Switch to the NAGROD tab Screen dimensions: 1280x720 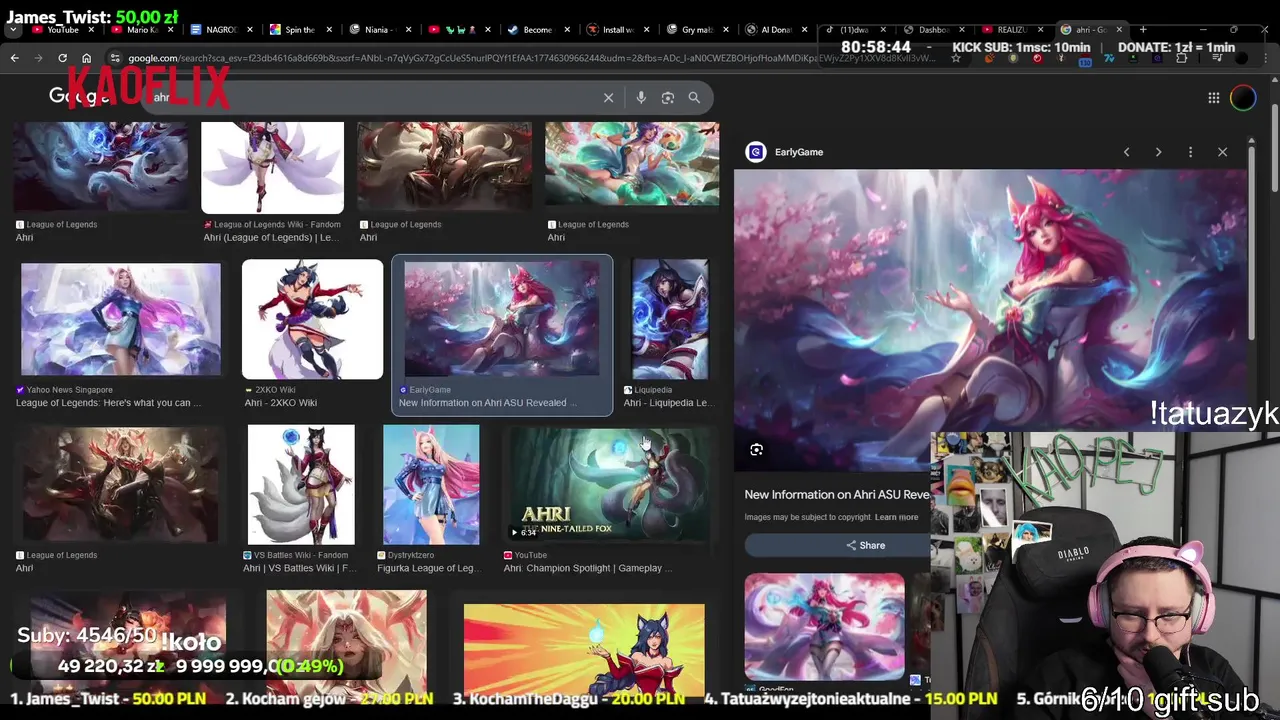pyautogui.click(x=220, y=30)
